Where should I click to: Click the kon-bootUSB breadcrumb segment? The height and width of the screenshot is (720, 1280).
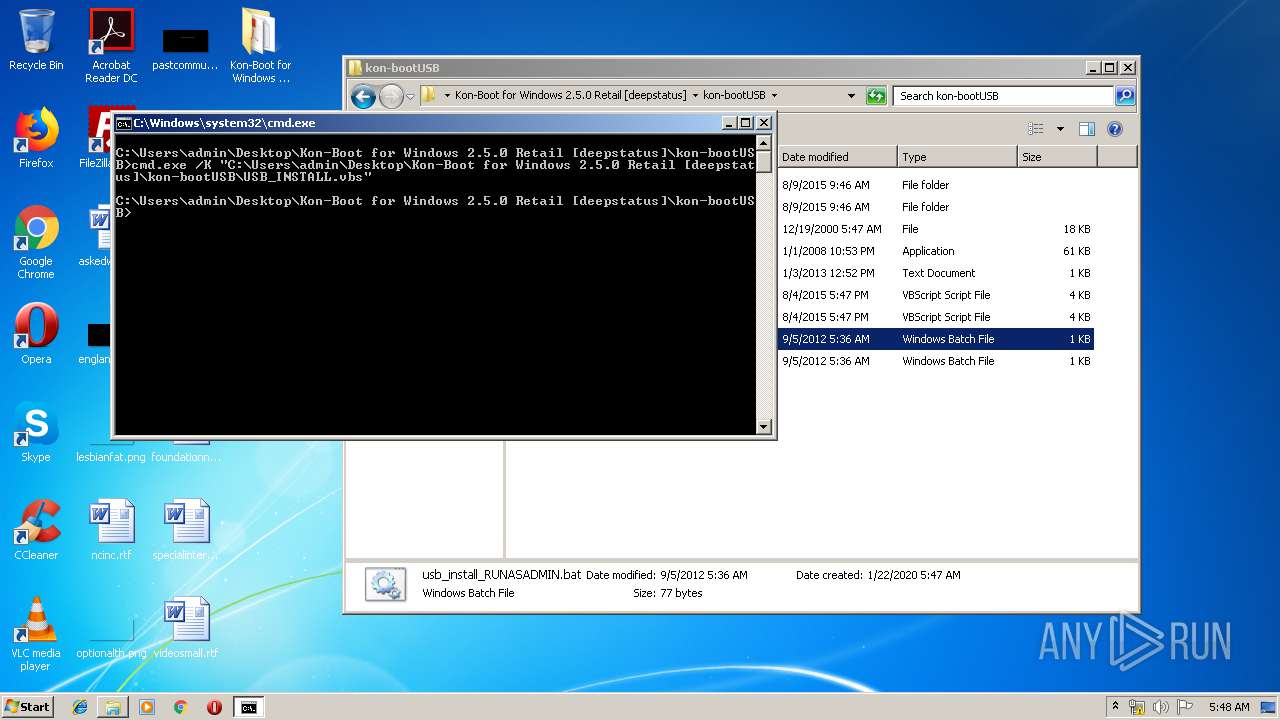pos(734,96)
